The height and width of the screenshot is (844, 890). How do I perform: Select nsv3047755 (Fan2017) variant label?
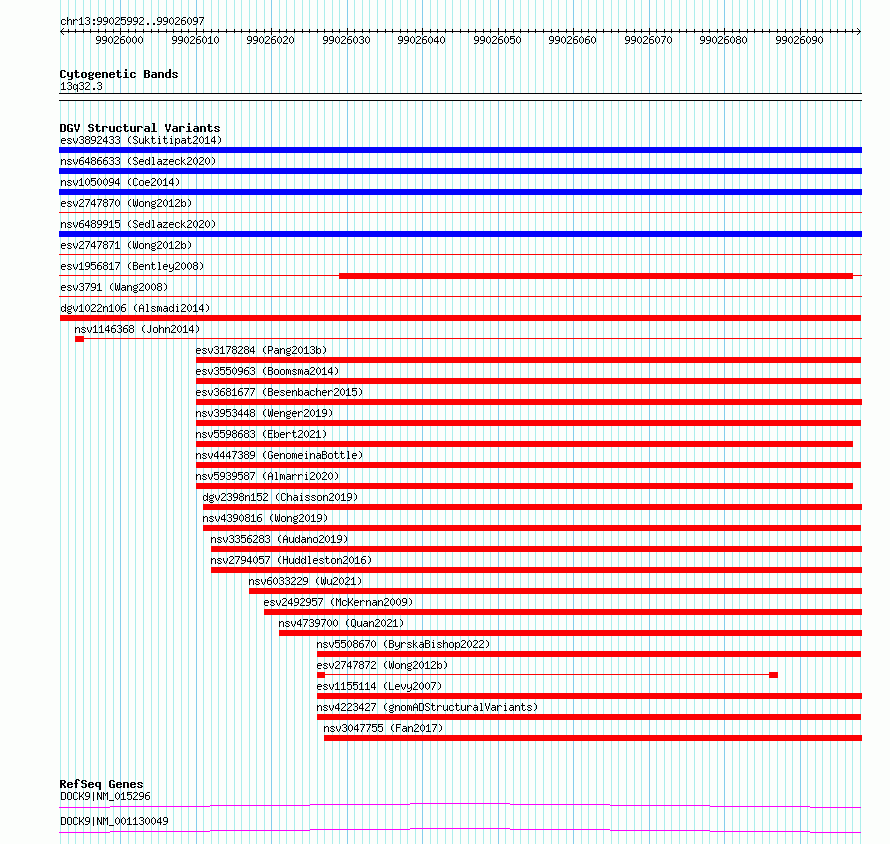(x=383, y=728)
